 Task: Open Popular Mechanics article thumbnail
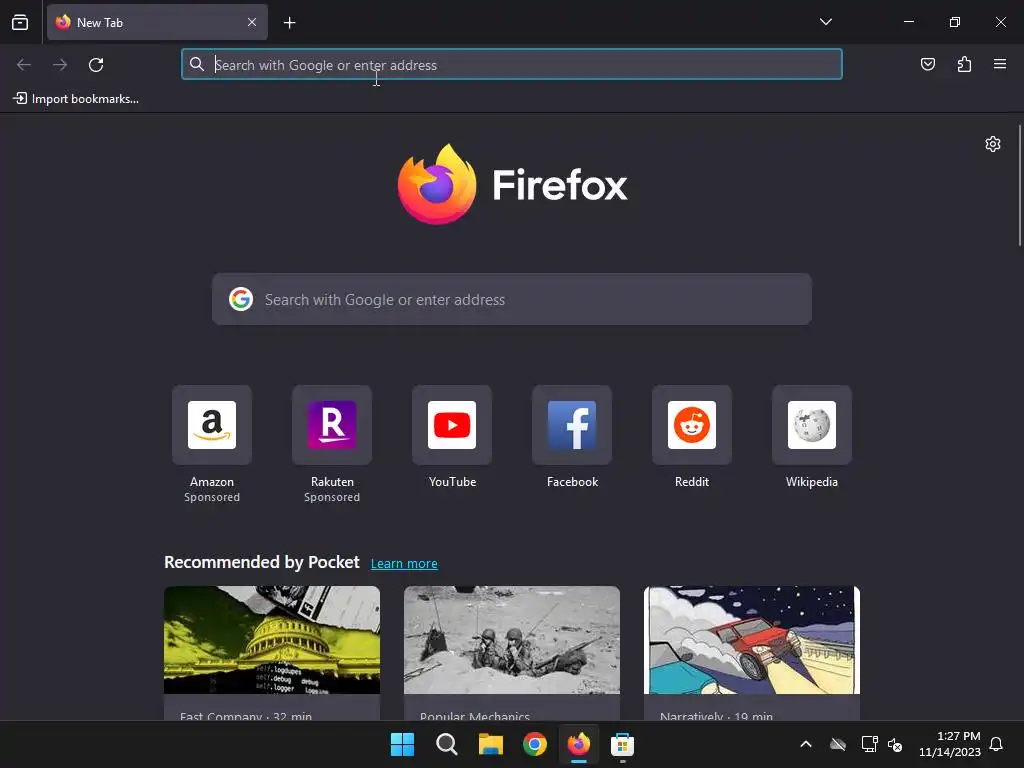[x=511, y=640]
